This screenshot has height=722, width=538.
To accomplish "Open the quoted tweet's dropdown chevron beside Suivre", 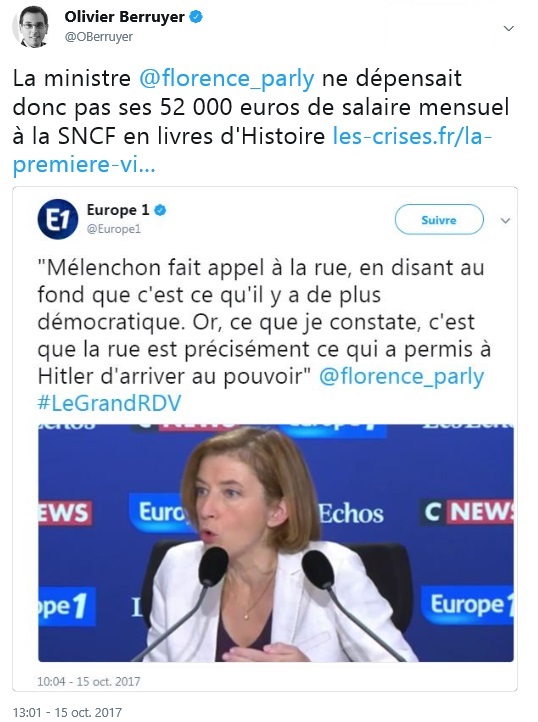I will click(x=505, y=221).
